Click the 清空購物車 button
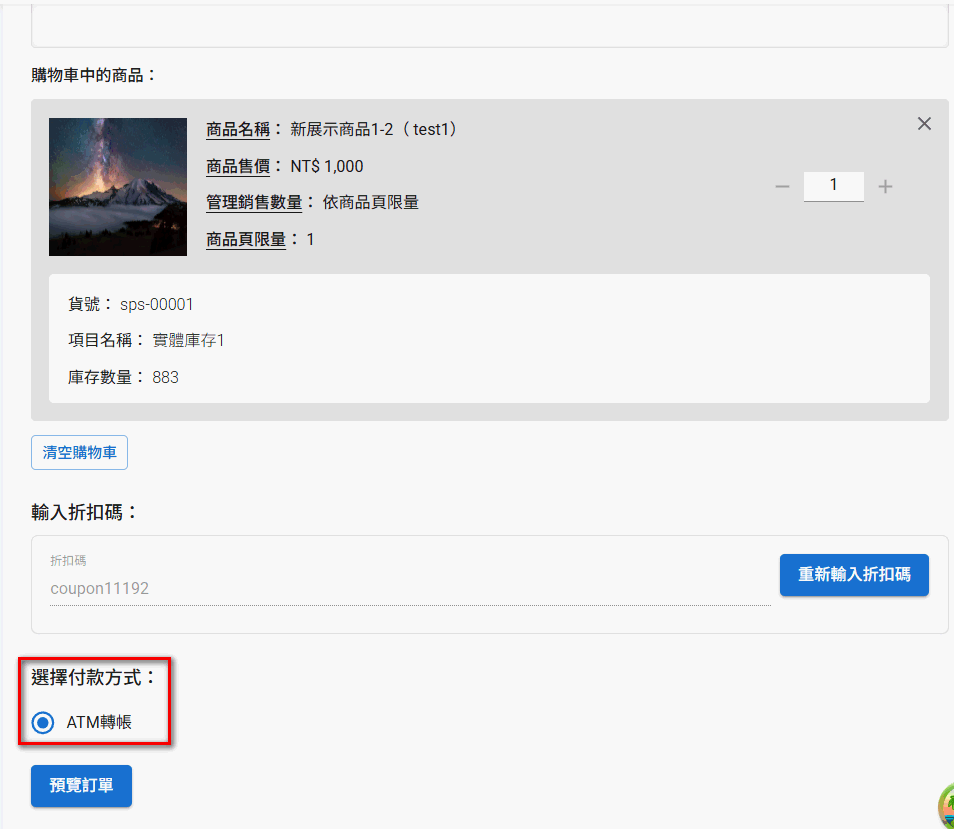 (79, 453)
